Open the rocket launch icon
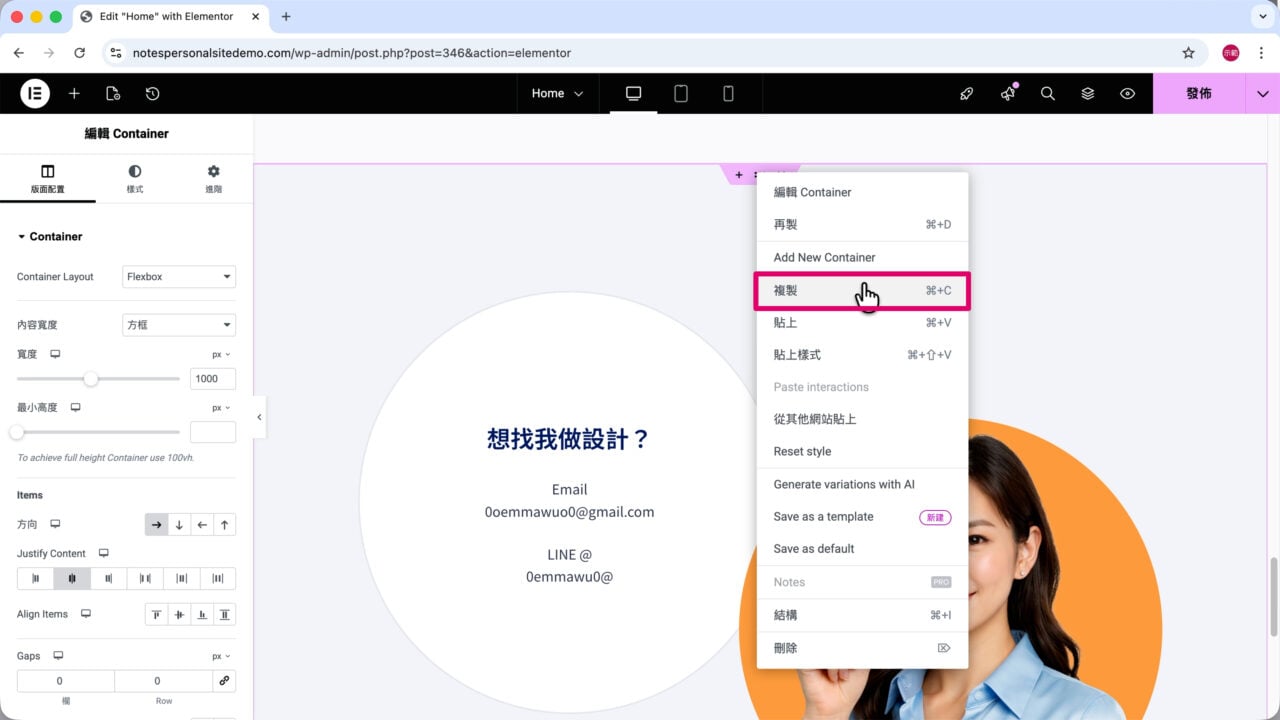Image resolution: width=1280 pixels, height=720 pixels. click(x=966, y=93)
